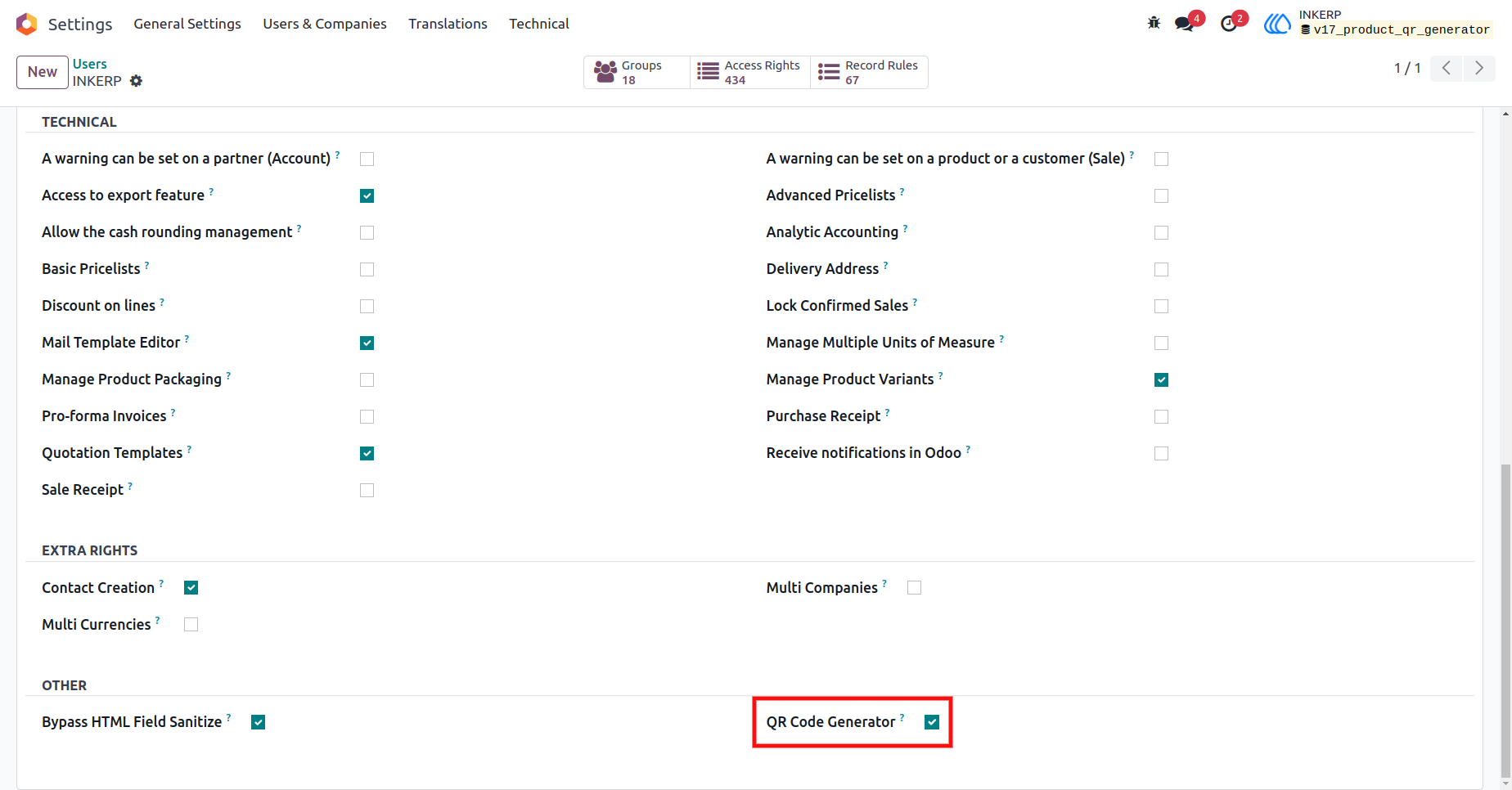Open the gear actions menu beside INKERP
Image resolution: width=1512 pixels, height=790 pixels.
pos(136,81)
